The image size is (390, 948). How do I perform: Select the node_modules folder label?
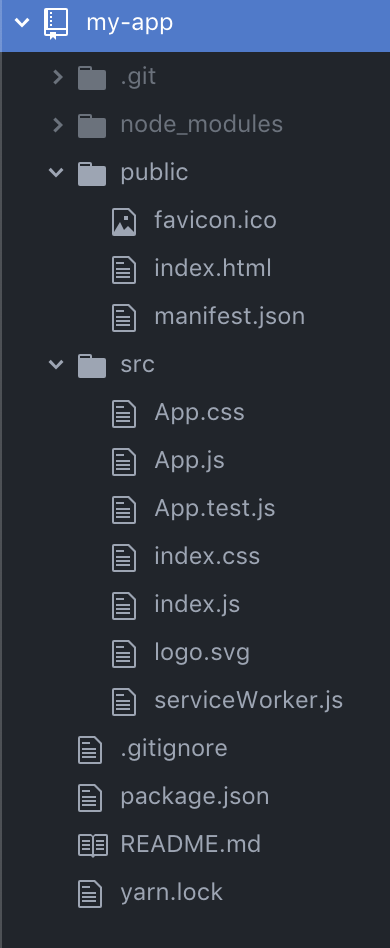click(x=202, y=125)
